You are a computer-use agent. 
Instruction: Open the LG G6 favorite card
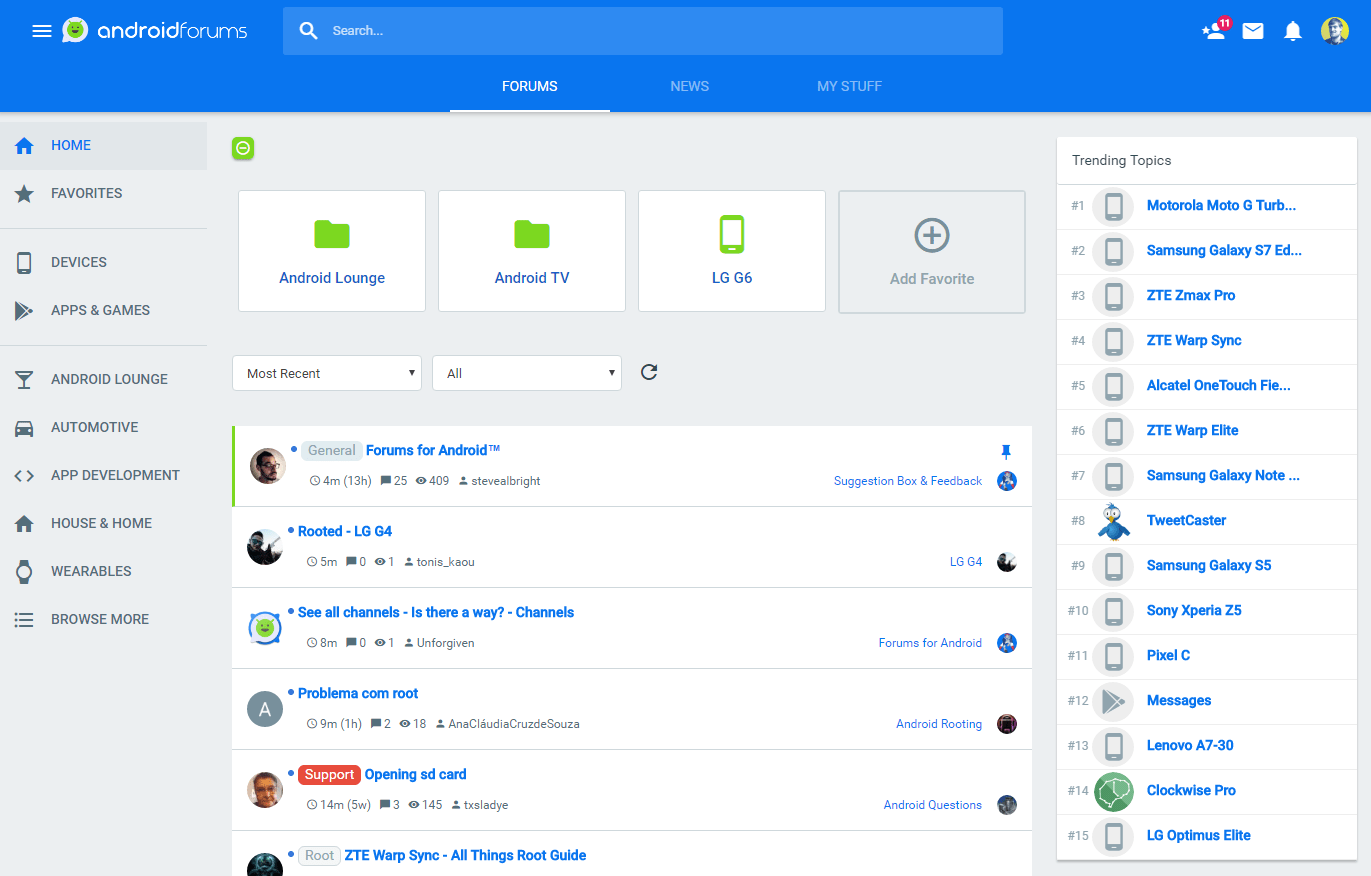(x=732, y=251)
